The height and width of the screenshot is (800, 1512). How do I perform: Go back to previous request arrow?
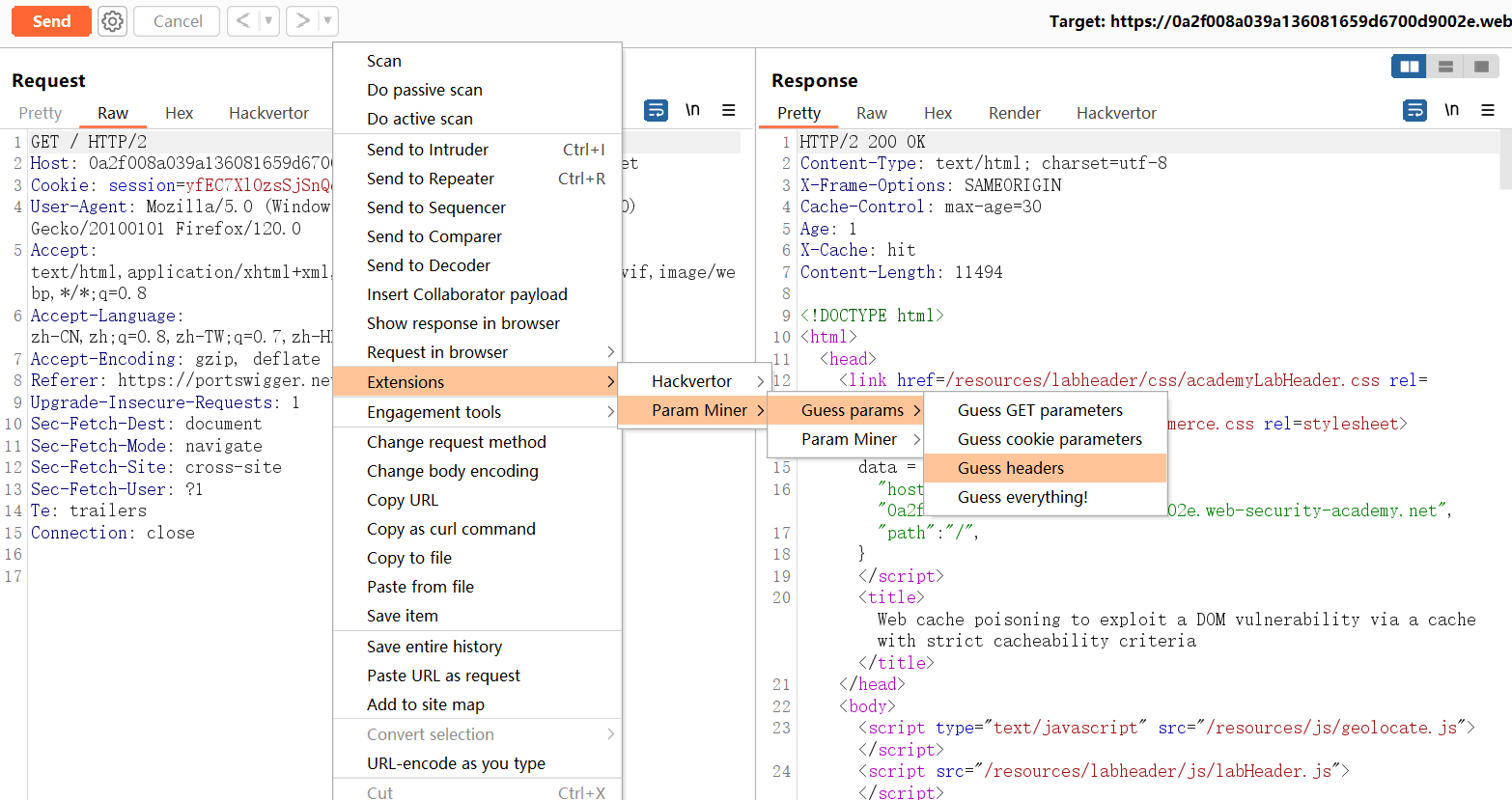point(243,21)
